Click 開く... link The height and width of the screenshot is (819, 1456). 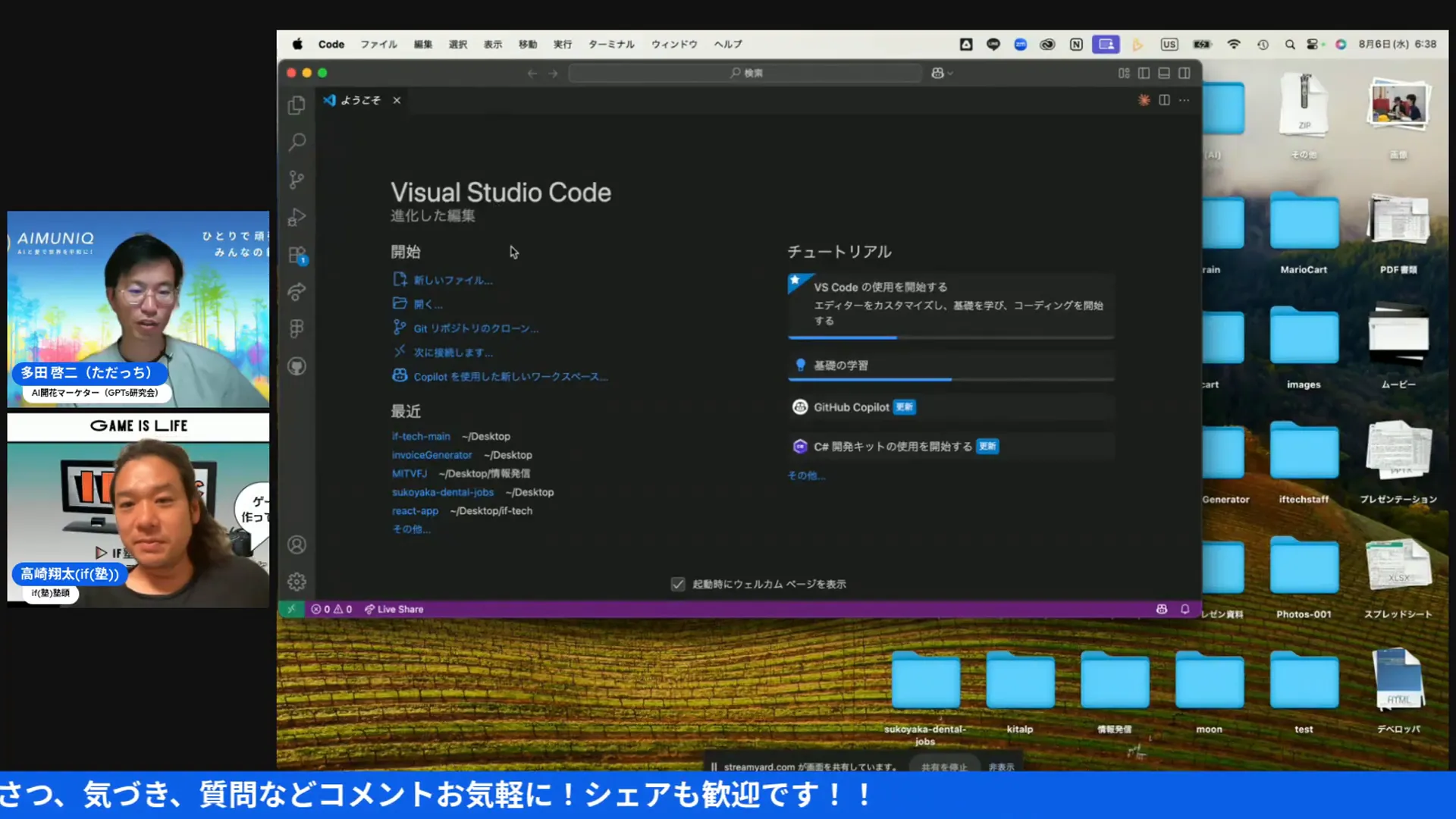coord(428,304)
